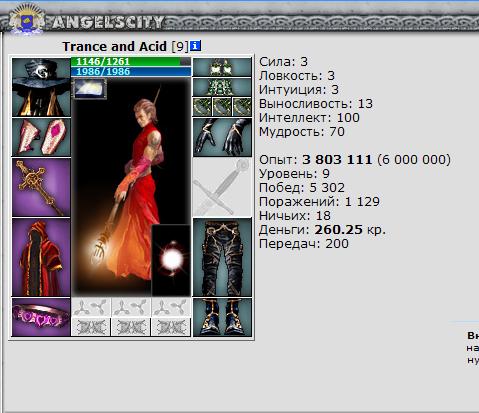Click the Trance and Acid player name

click(x=114, y=46)
